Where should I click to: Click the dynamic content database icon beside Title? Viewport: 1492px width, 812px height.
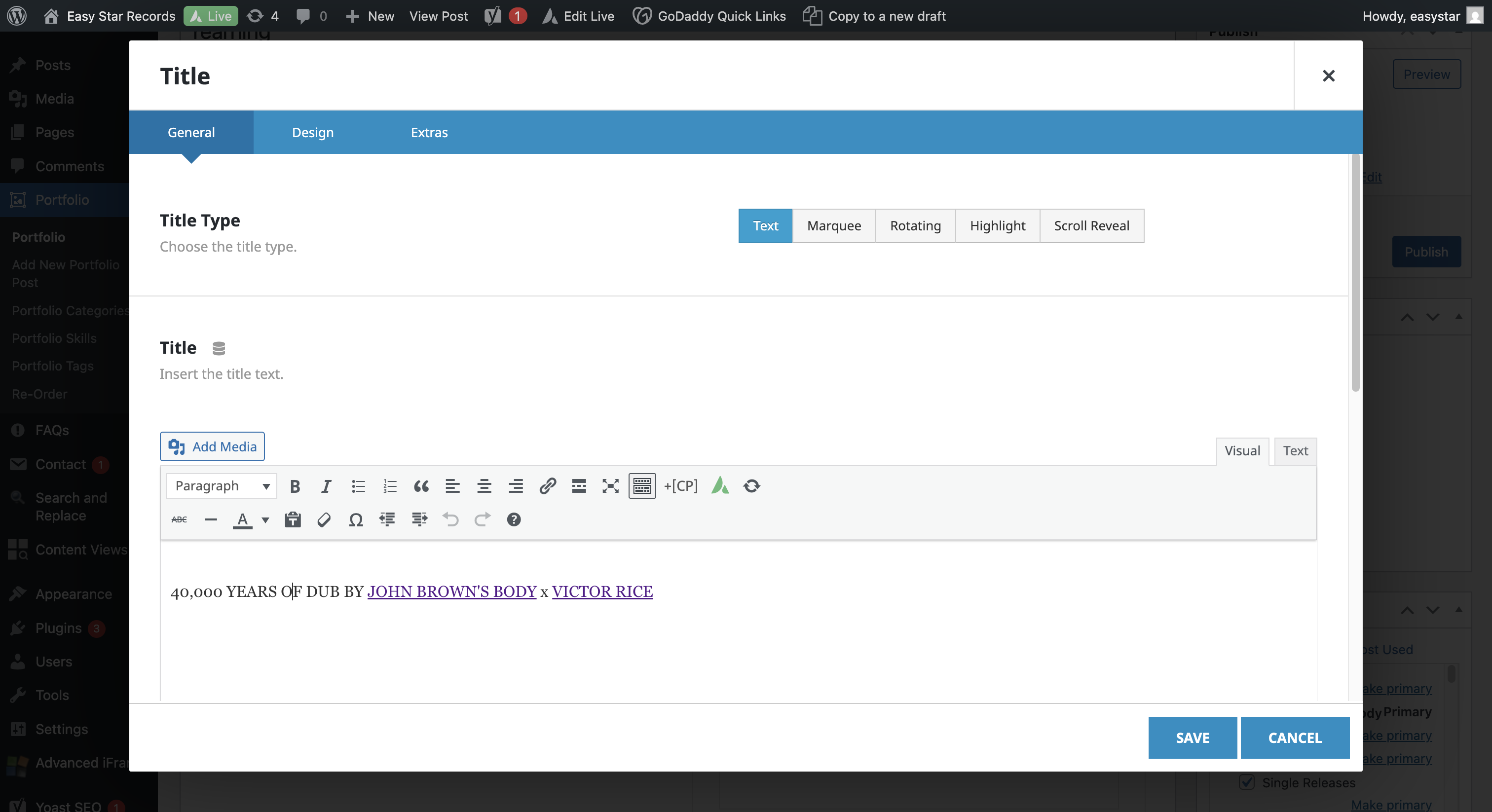pos(219,348)
